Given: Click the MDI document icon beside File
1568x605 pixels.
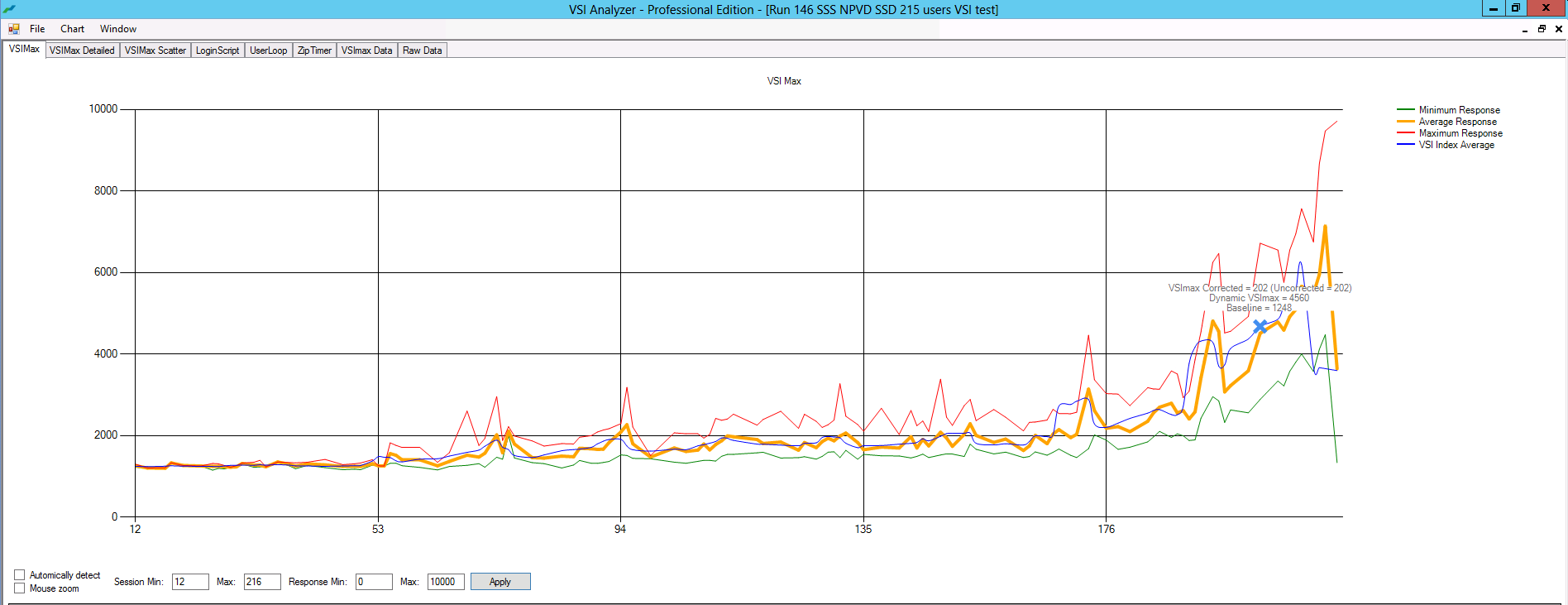Looking at the screenshot, I should pos(14,29).
